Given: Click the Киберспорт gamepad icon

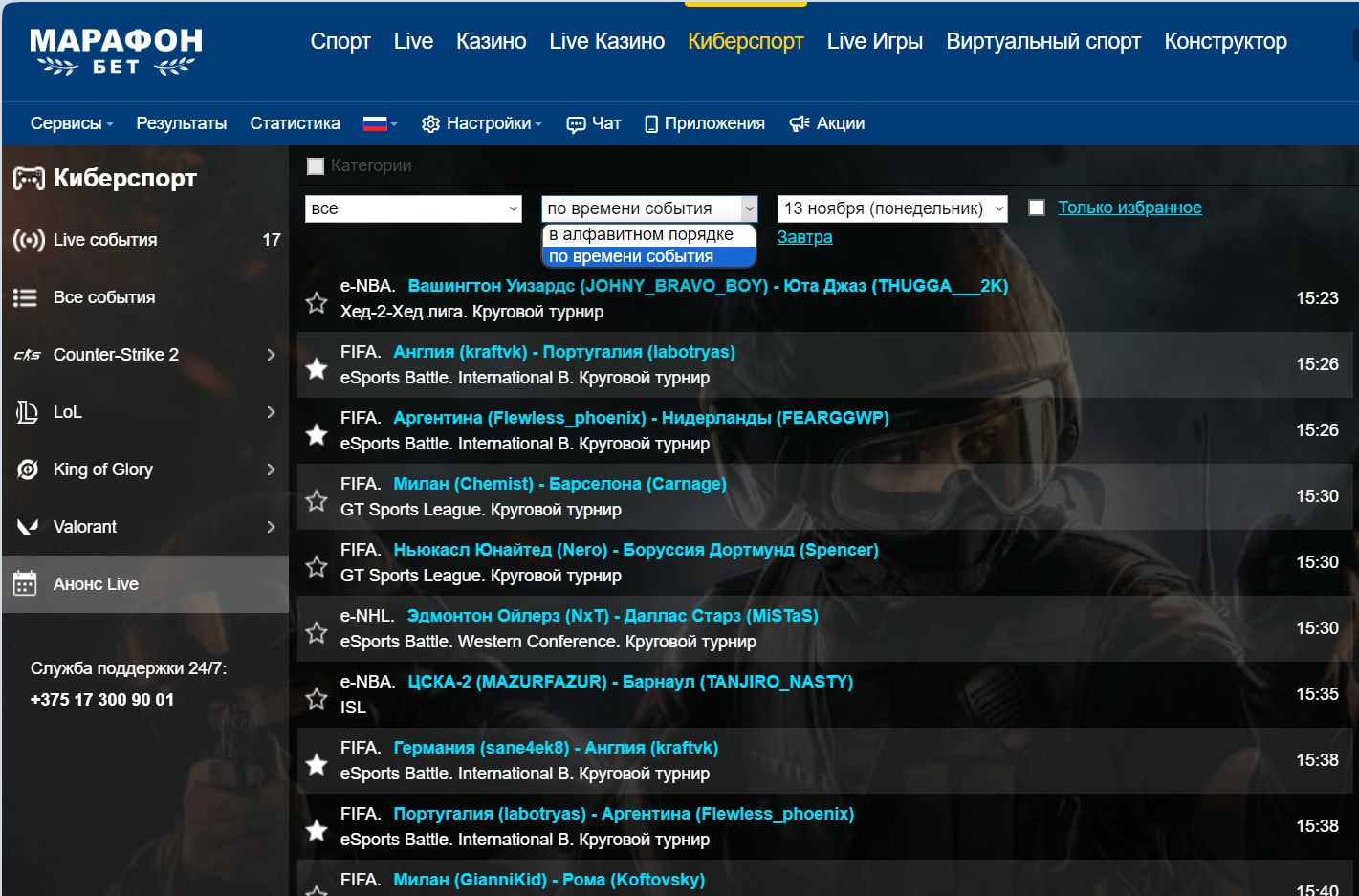Looking at the screenshot, I should point(29,178).
